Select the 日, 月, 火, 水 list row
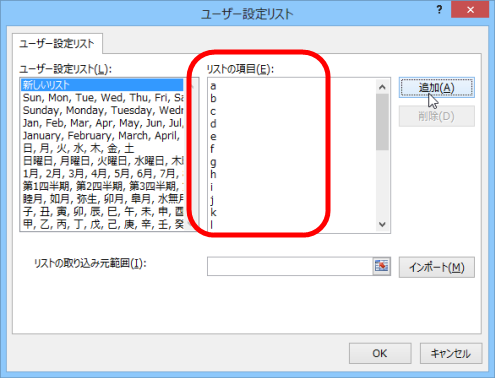 point(102,148)
